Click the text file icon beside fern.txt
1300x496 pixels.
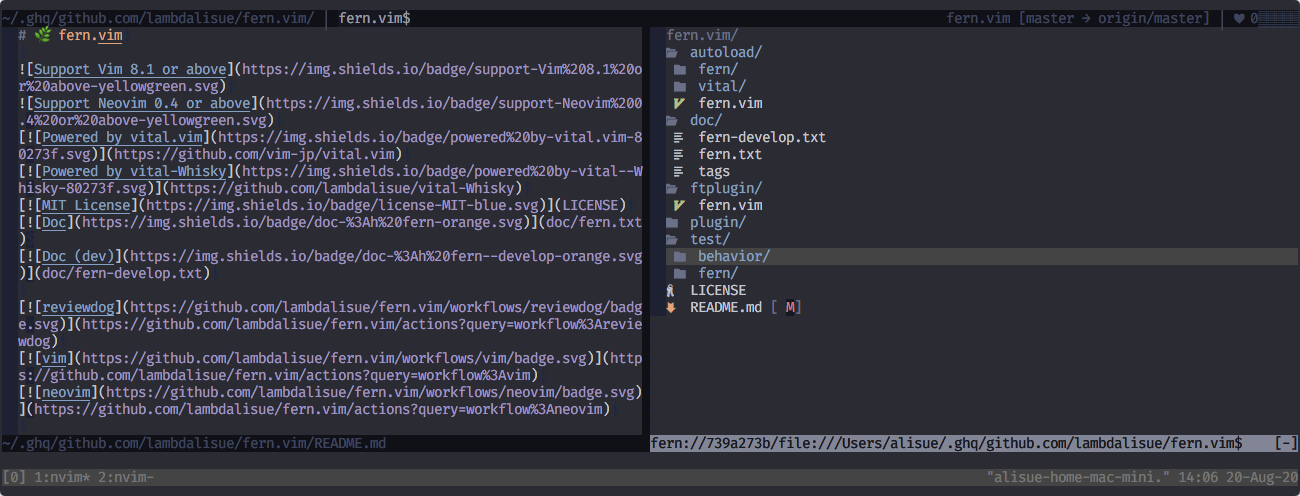click(x=680, y=154)
